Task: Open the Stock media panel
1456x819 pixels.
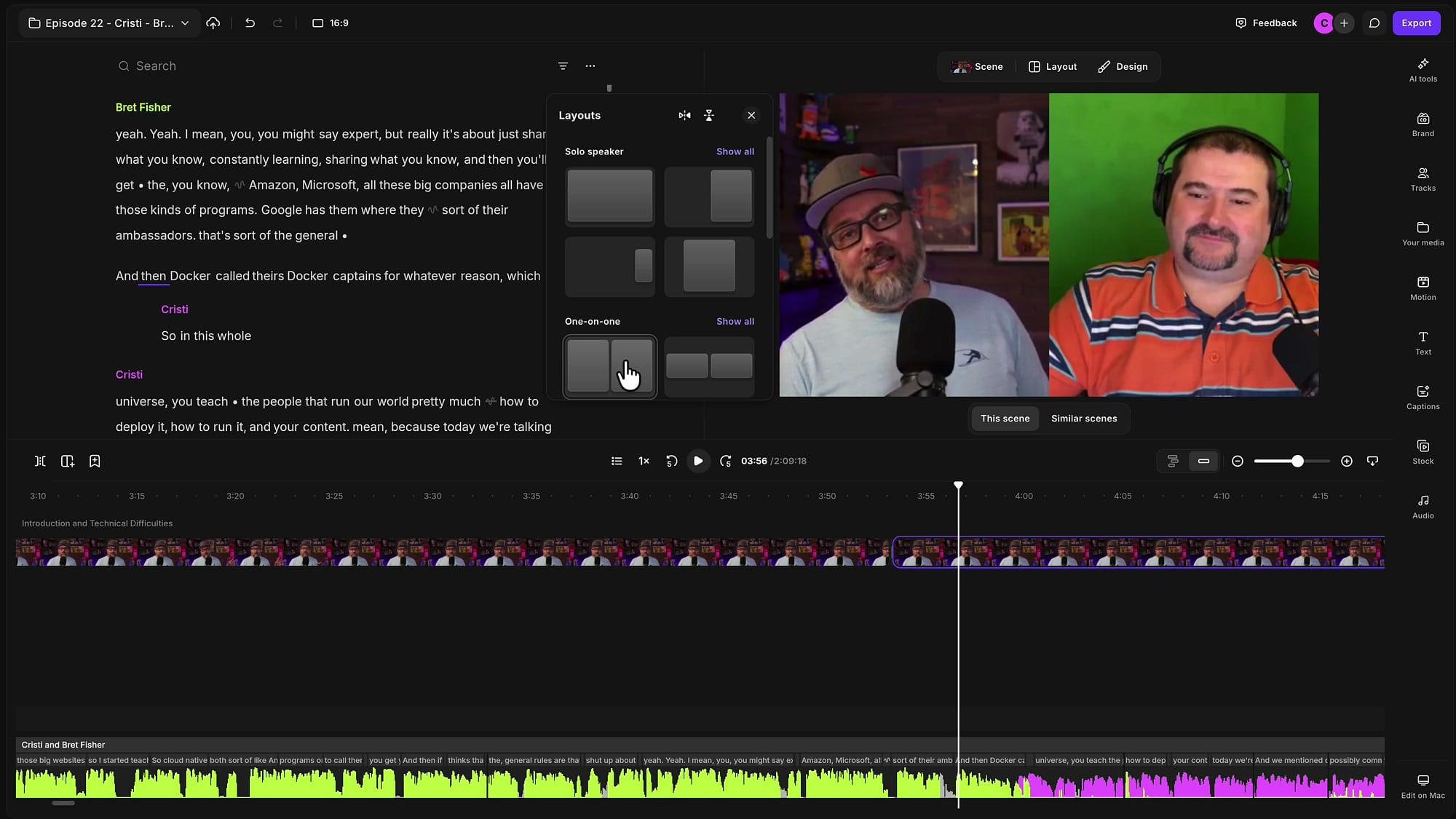Action: [x=1423, y=452]
